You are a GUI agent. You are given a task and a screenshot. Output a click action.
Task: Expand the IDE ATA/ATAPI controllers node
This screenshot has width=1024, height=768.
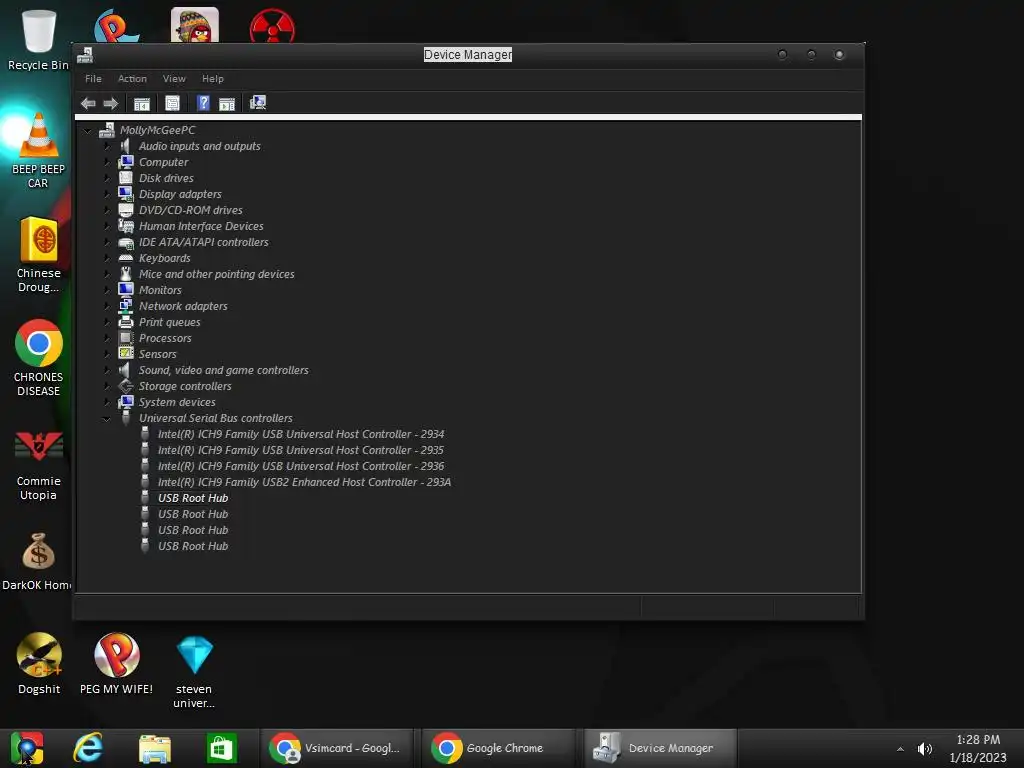tap(107, 242)
